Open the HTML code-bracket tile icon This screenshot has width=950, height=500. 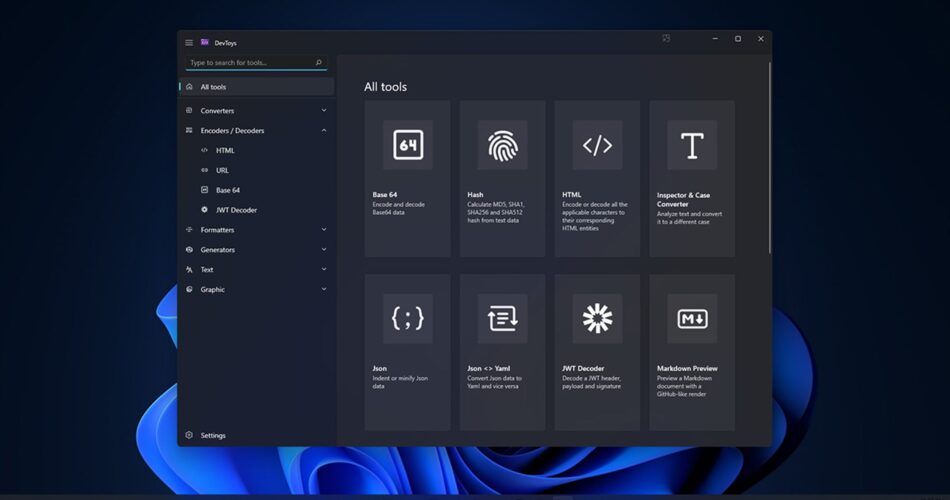tap(597, 145)
